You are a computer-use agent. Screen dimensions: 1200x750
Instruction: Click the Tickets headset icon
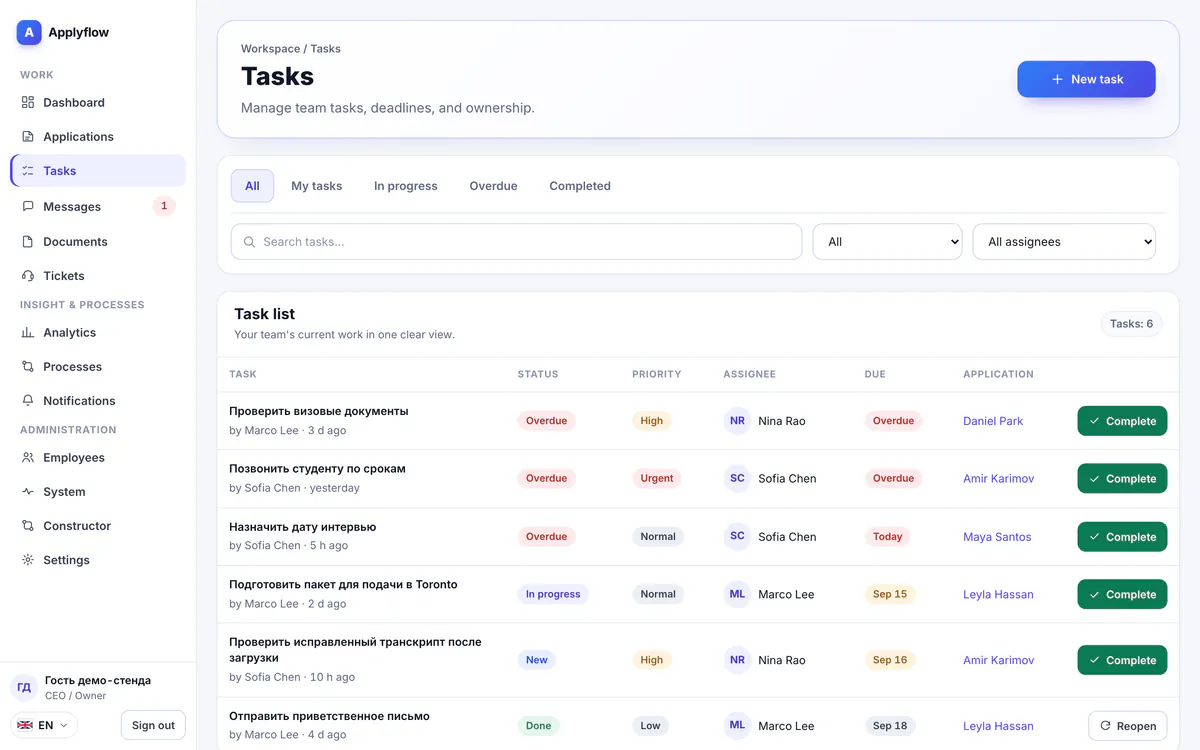coord(28,275)
